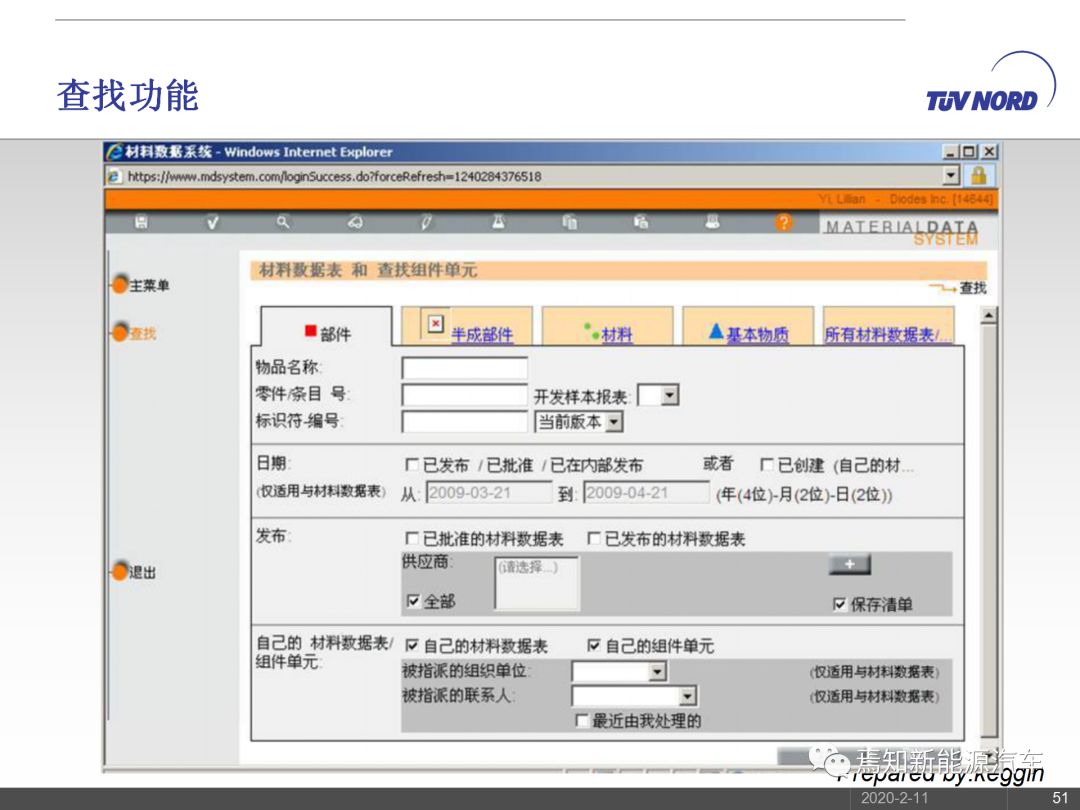
Task: Click the lock icon beside address bar
Action: pos(978,176)
